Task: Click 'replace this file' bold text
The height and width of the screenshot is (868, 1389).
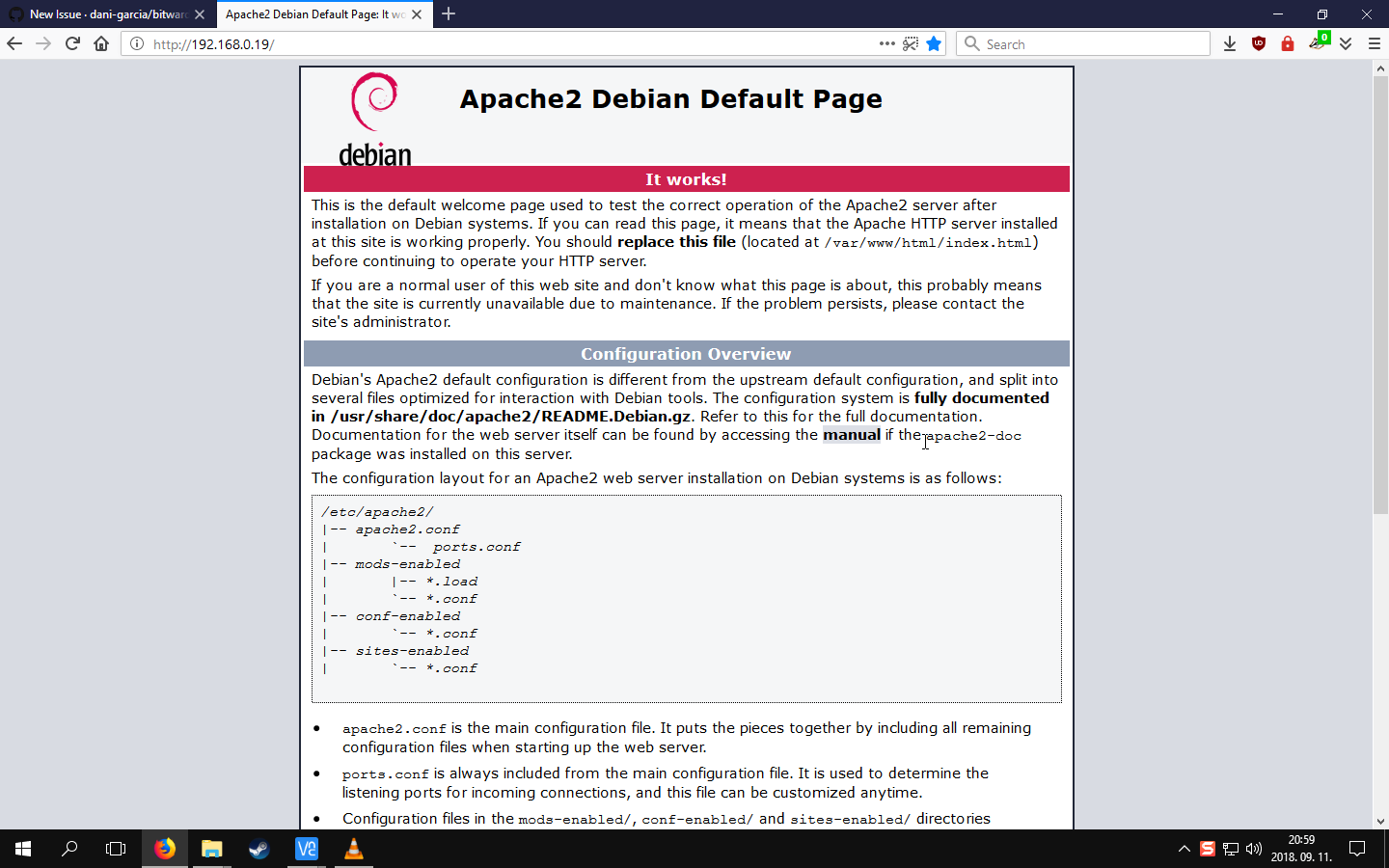Action: [676, 242]
